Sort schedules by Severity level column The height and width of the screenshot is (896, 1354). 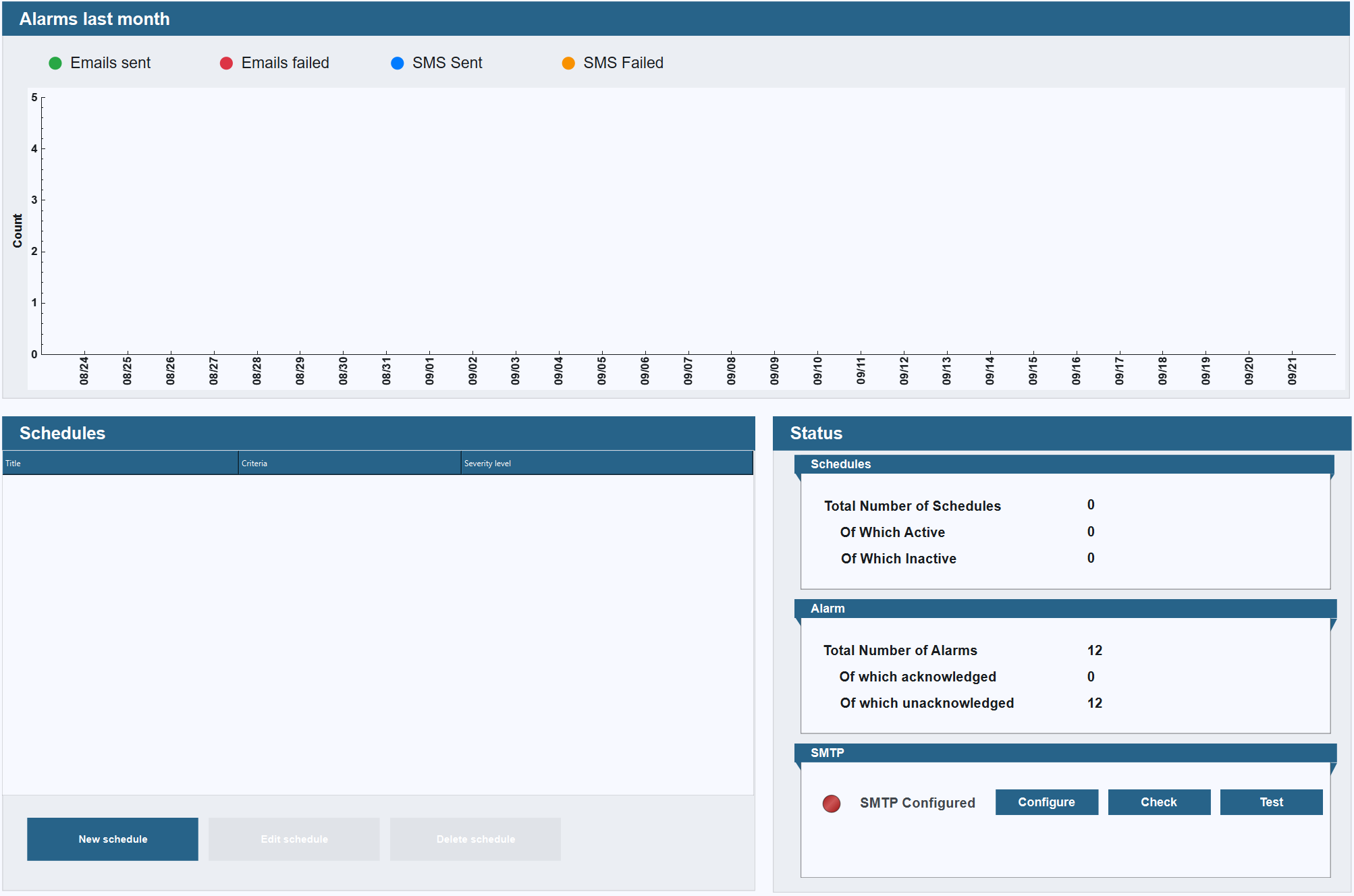tap(607, 464)
